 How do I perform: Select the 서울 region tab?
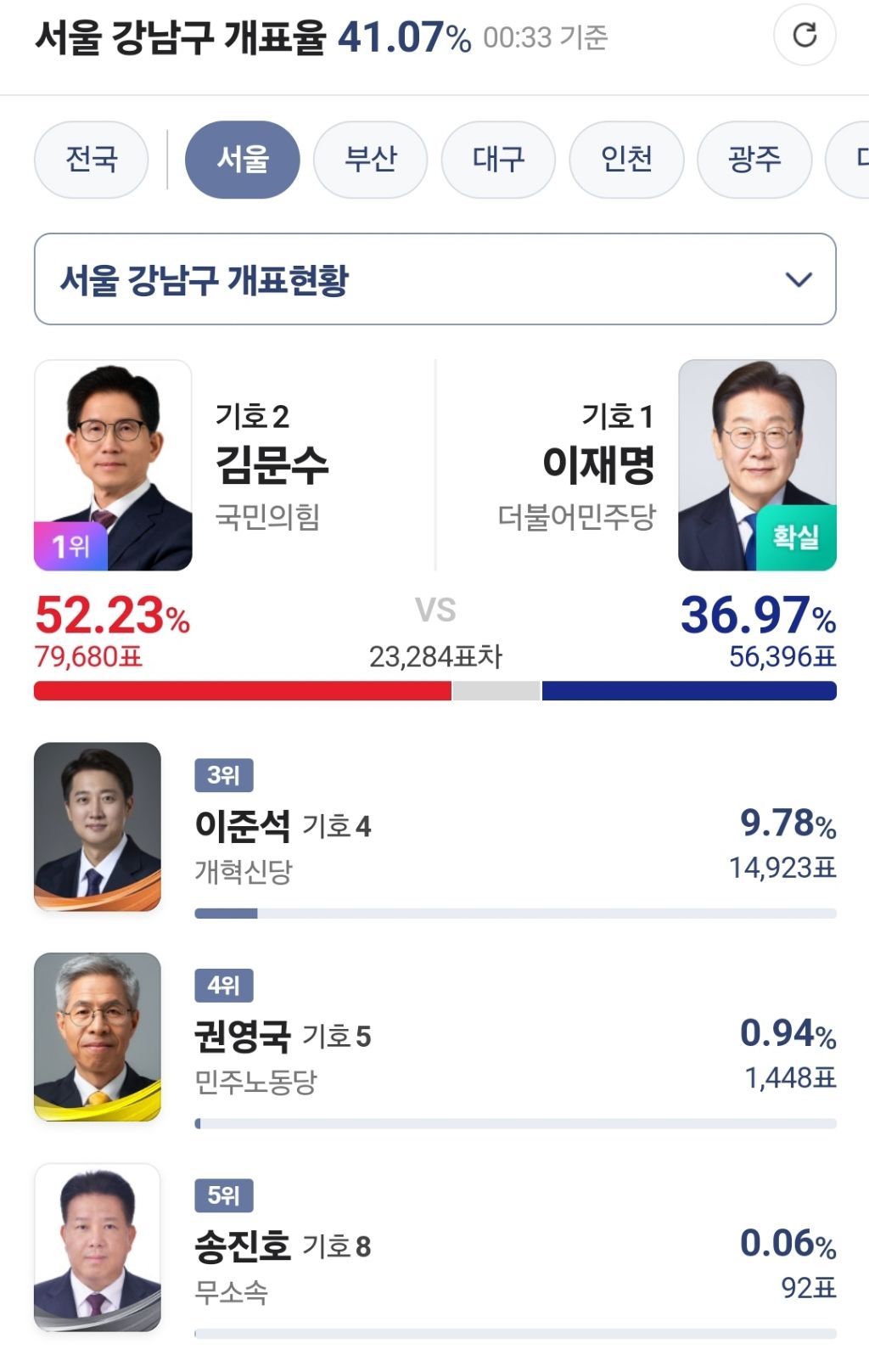coord(243,160)
